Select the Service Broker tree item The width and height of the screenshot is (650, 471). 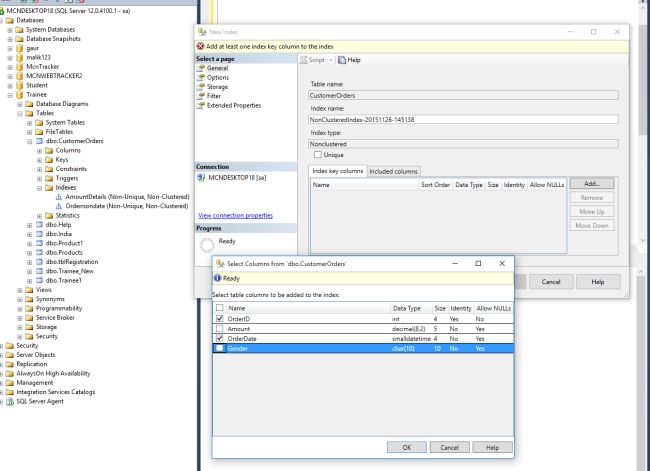coord(55,318)
